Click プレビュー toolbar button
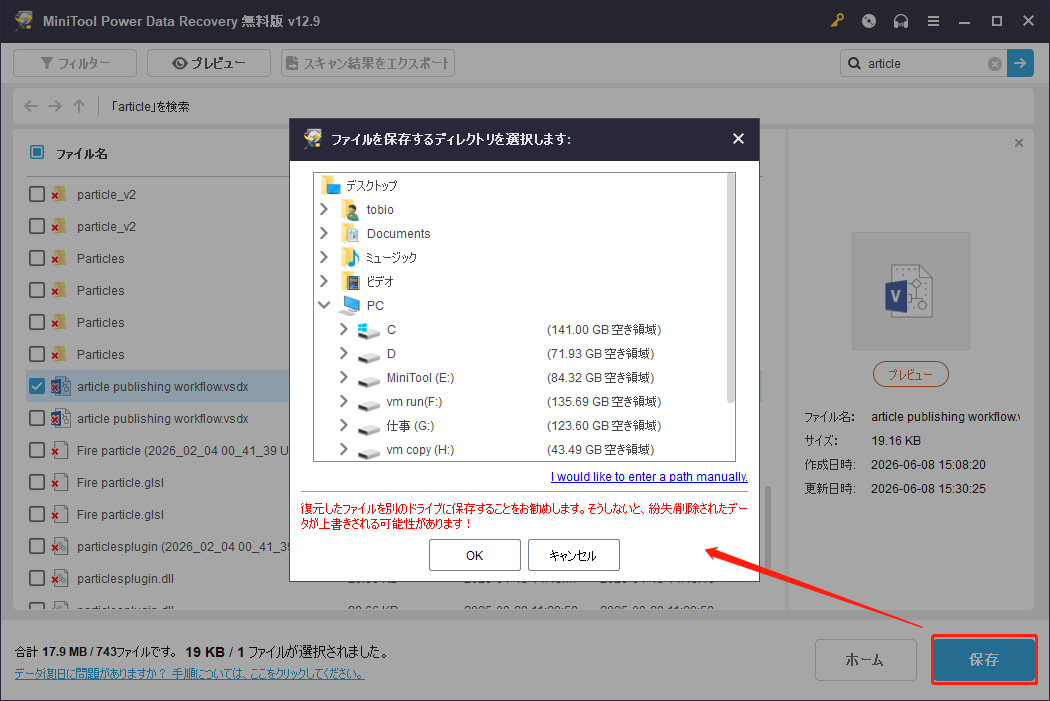1050x701 pixels. coord(209,63)
